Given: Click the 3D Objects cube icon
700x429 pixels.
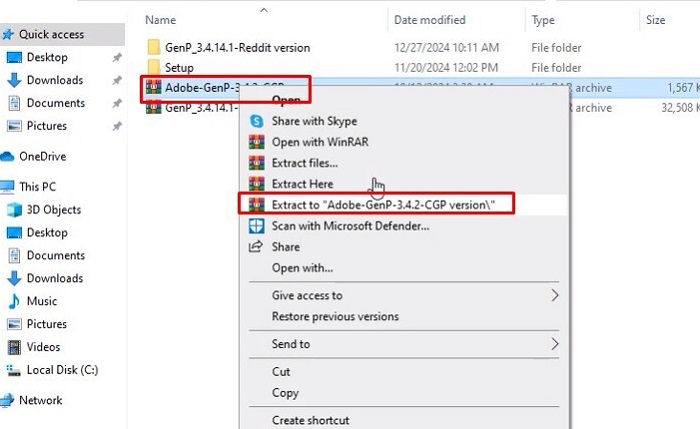Looking at the screenshot, I should (x=14, y=210).
